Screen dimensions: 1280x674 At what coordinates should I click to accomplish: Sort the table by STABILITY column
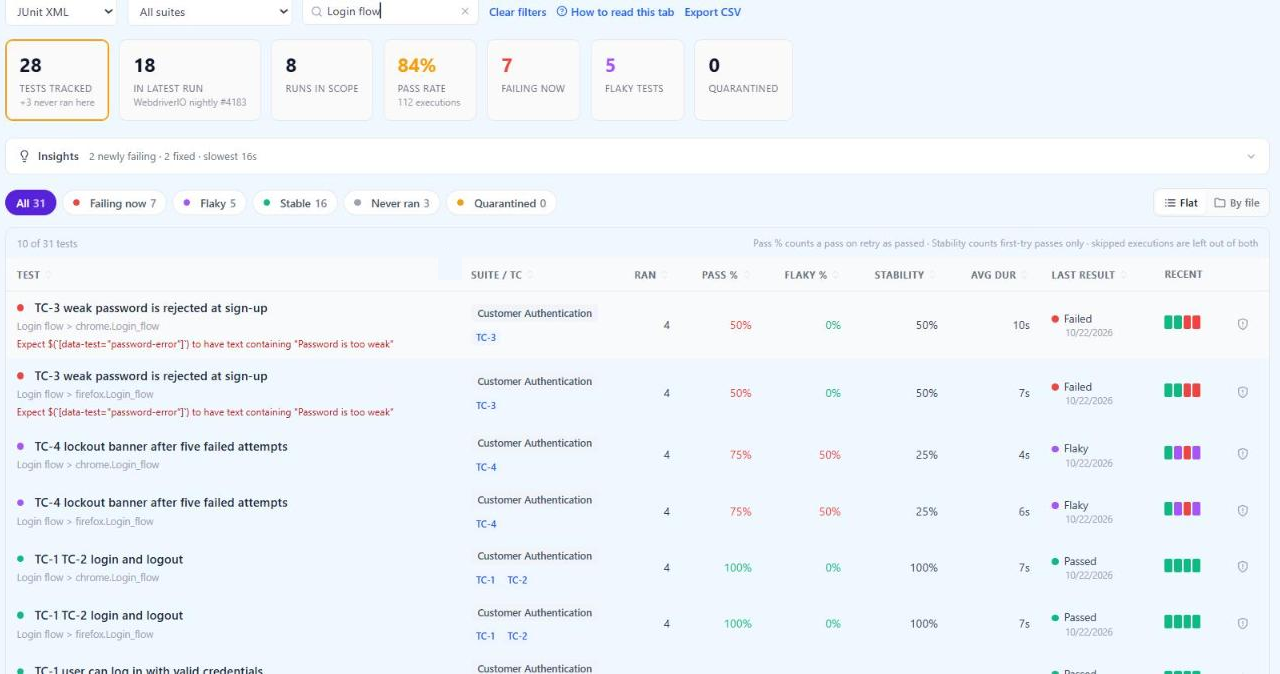click(x=904, y=275)
